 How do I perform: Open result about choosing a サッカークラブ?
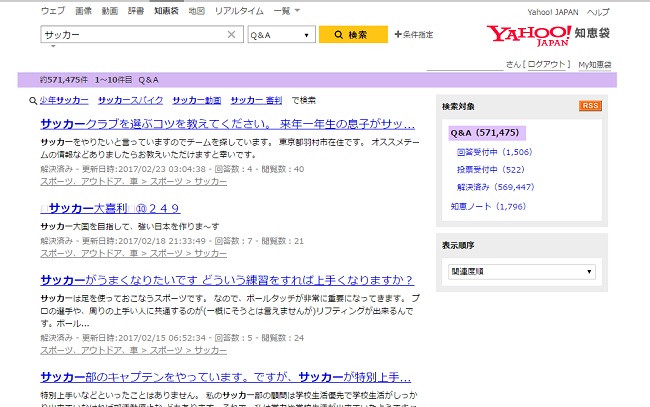click(228, 124)
